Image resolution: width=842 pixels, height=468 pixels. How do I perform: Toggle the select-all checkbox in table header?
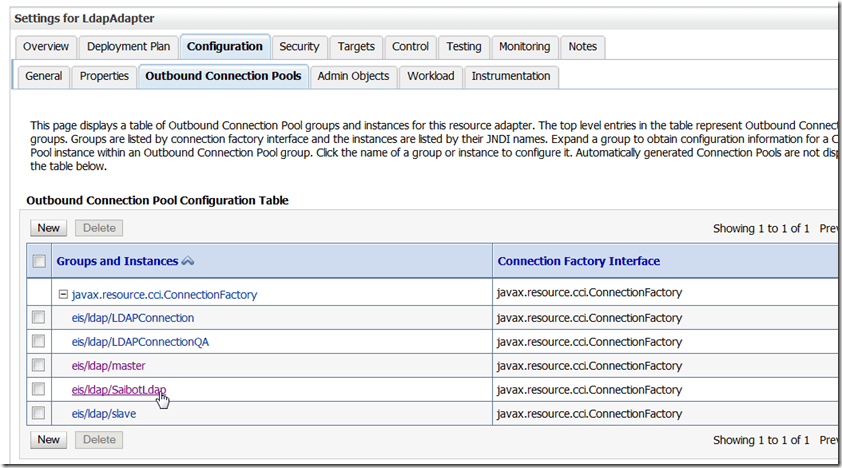[x=39, y=262]
